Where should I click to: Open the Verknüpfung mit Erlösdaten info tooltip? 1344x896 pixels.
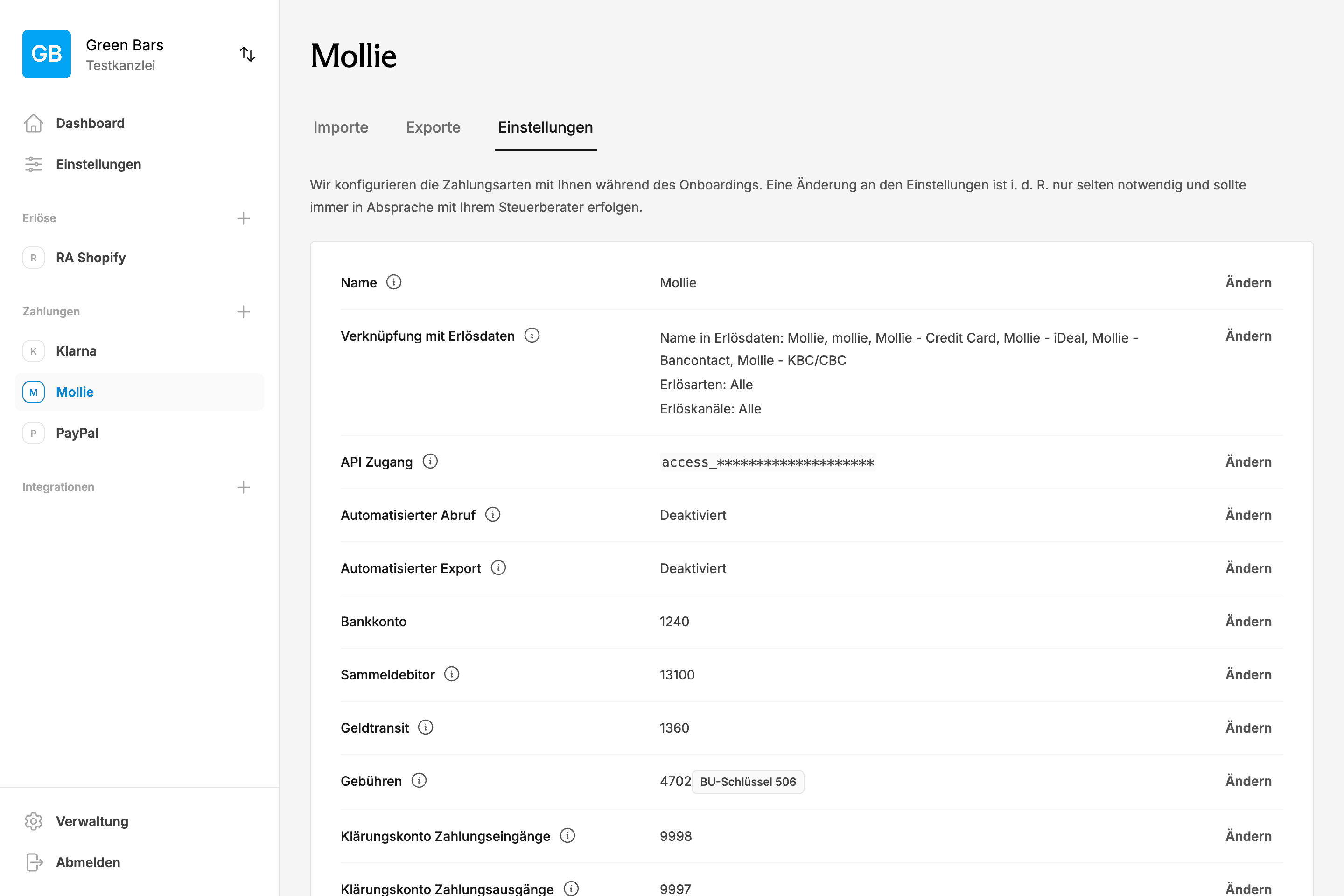coord(532,336)
